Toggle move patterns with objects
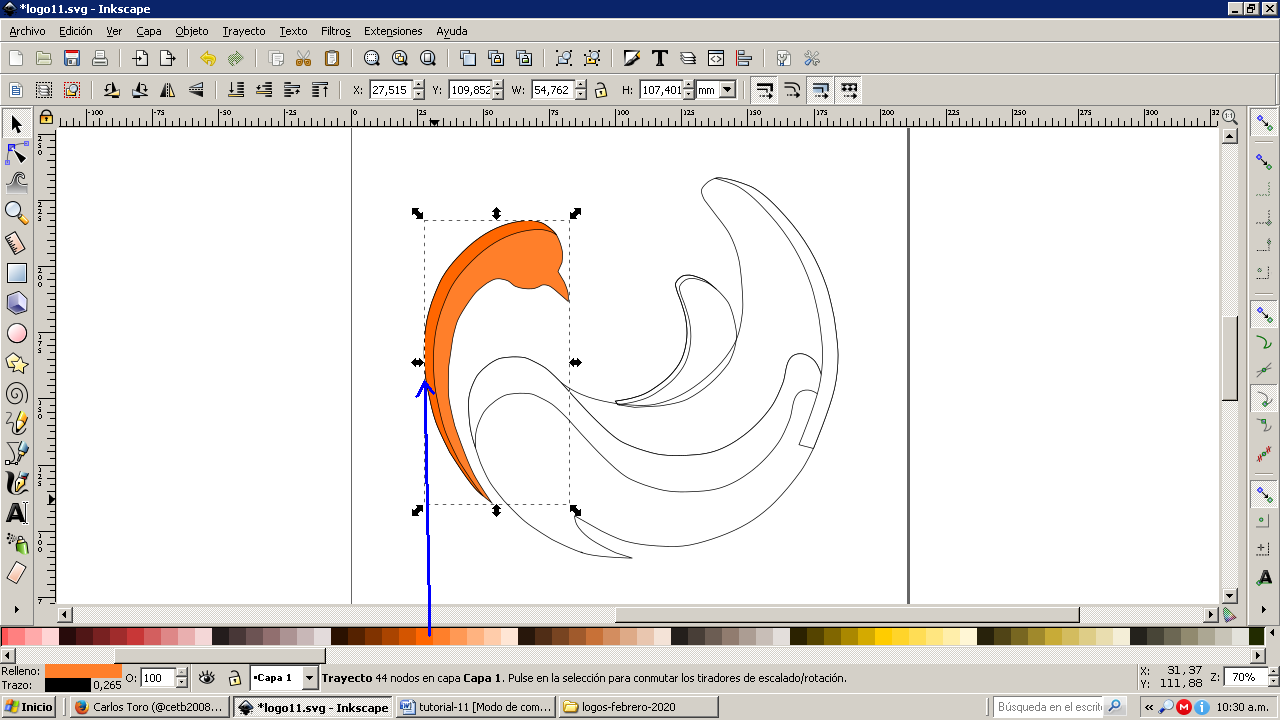The width and height of the screenshot is (1280, 720). click(x=848, y=90)
